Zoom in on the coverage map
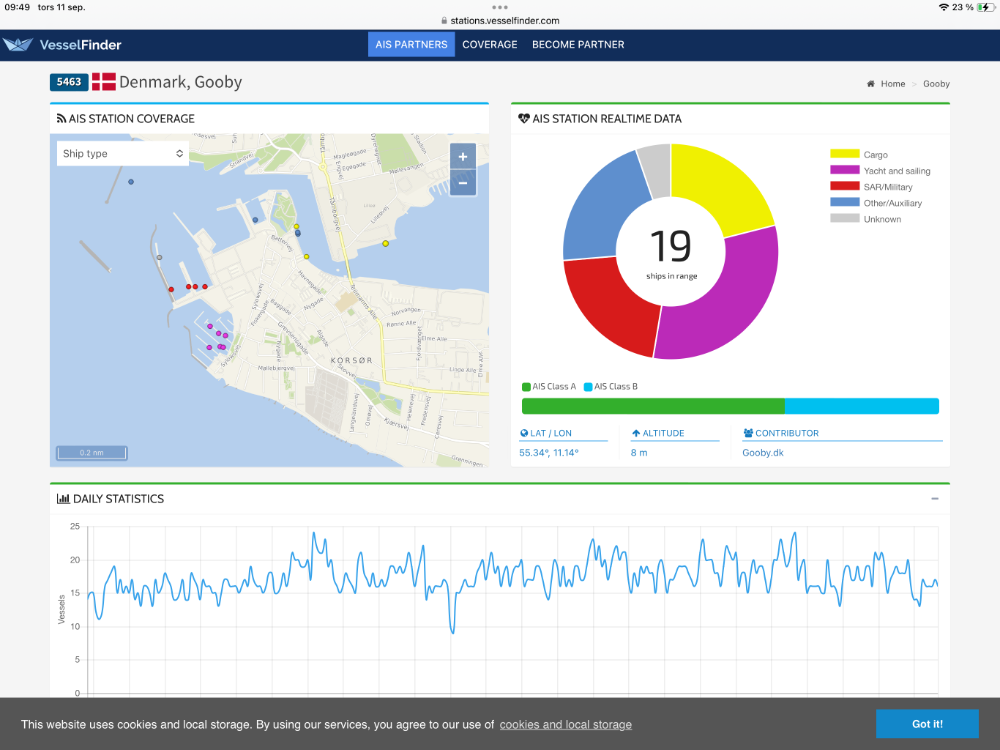Viewport: 1000px width, 750px height. click(462, 157)
